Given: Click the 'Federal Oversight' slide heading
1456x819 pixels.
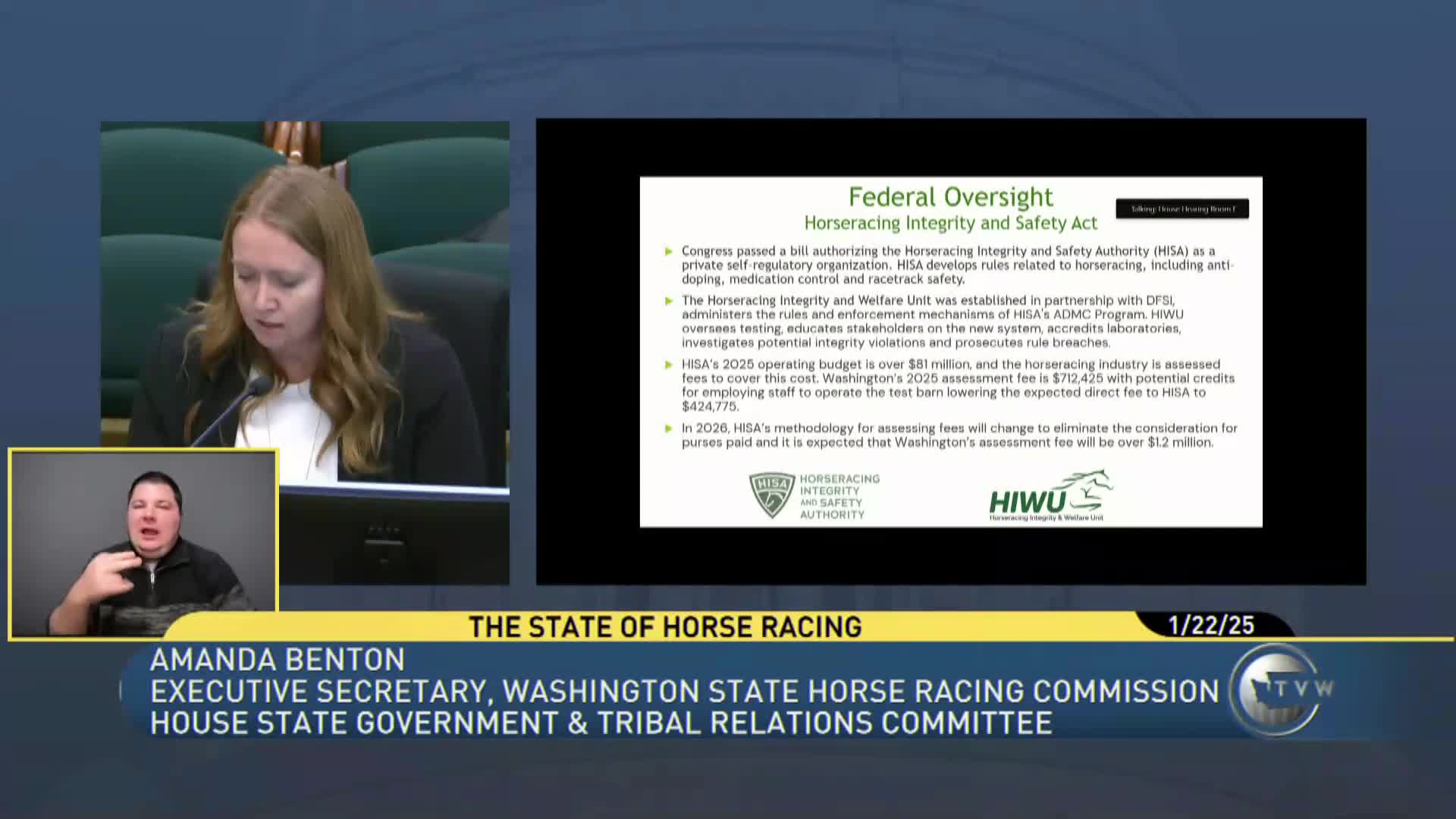Looking at the screenshot, I should (951, 196).
